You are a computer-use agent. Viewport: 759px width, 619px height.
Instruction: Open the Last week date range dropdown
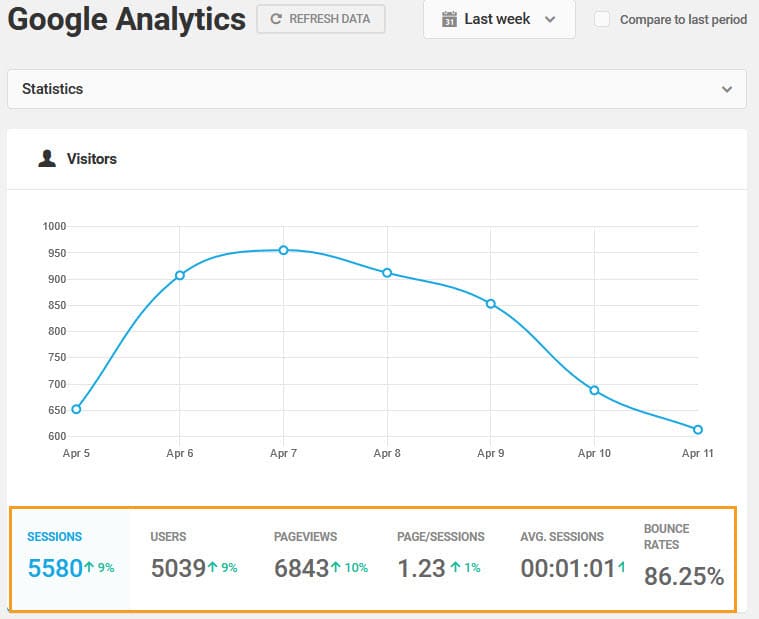(x=499, y=19)
